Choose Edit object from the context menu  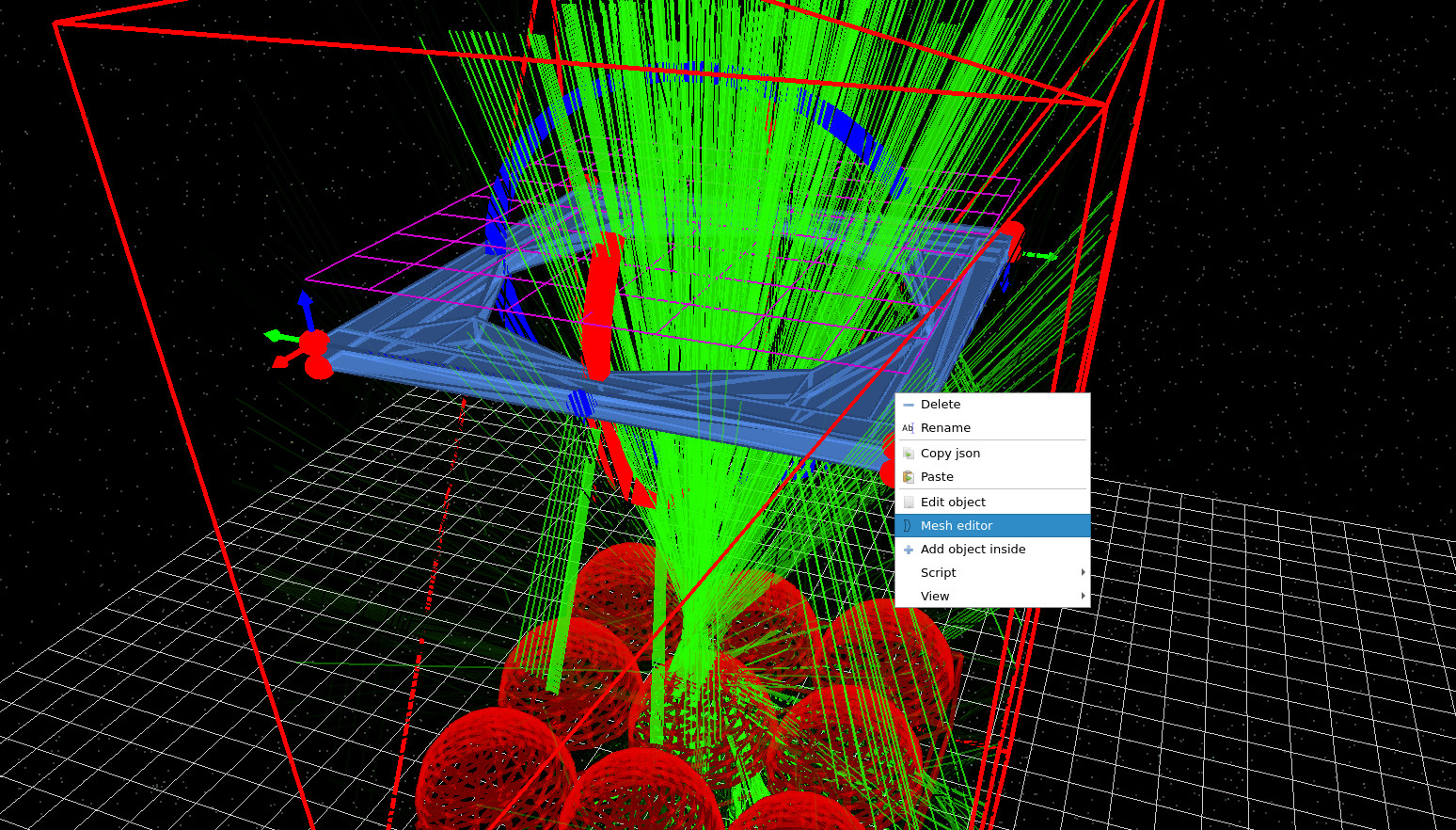(955, 502)
